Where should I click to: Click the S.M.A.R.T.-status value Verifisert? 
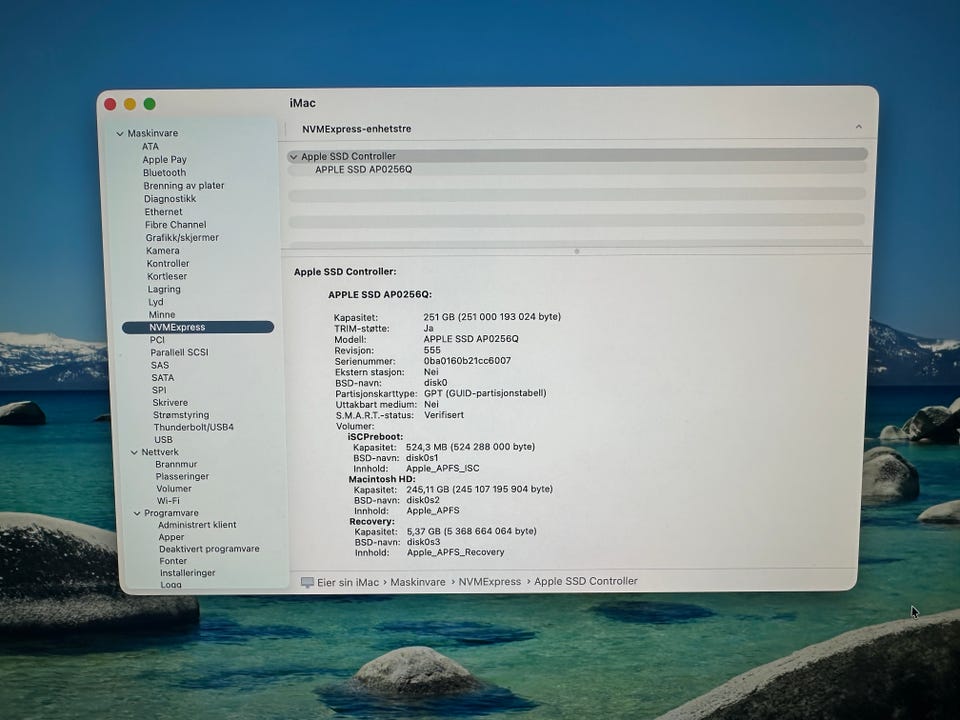(444, 415)
